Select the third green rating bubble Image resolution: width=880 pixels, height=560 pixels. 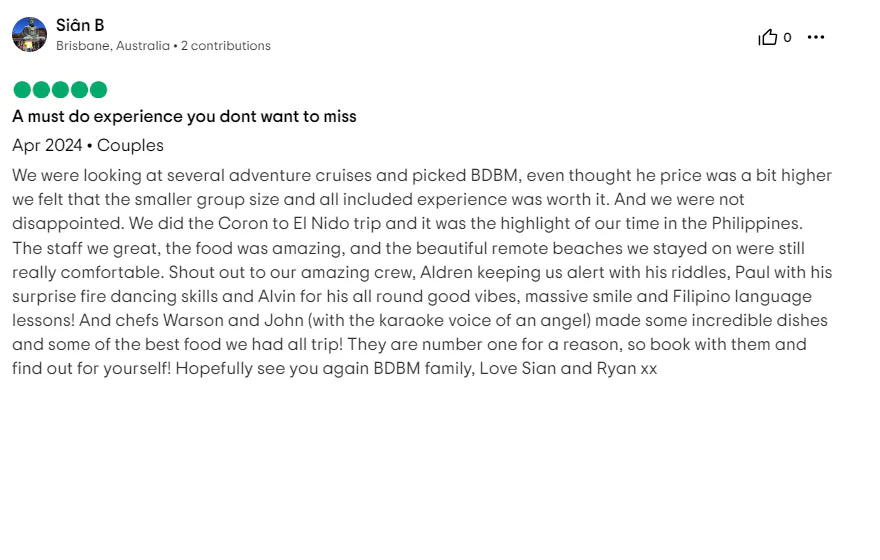(60, 90)
